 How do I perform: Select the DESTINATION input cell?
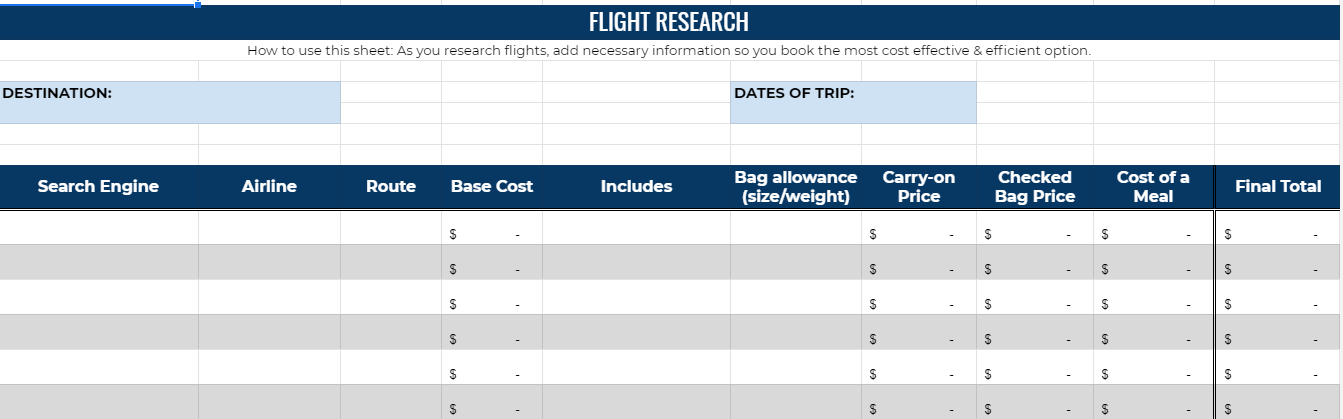point(170,102)
